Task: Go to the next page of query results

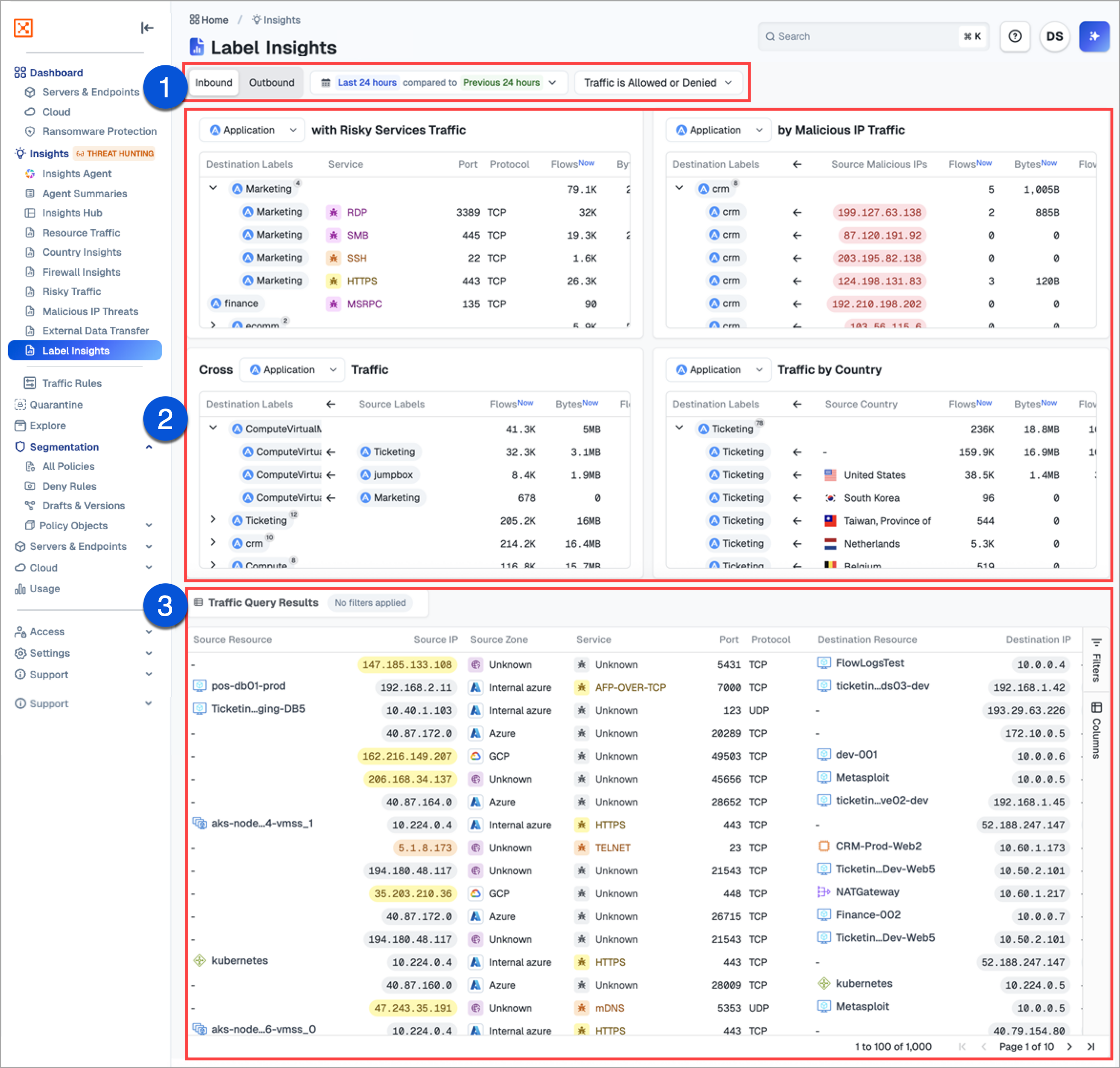Action: pos(1069,1047)
